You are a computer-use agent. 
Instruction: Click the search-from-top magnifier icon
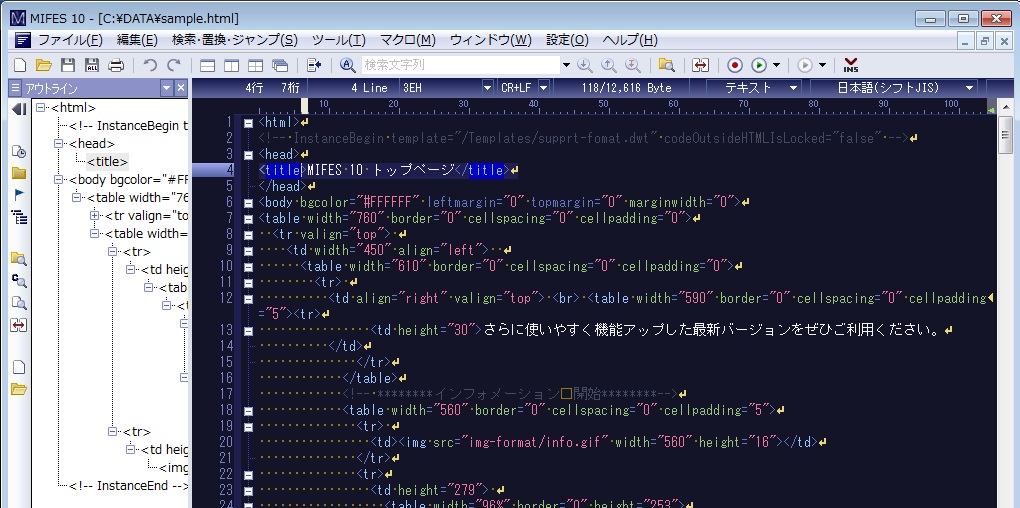pos(633,65)
